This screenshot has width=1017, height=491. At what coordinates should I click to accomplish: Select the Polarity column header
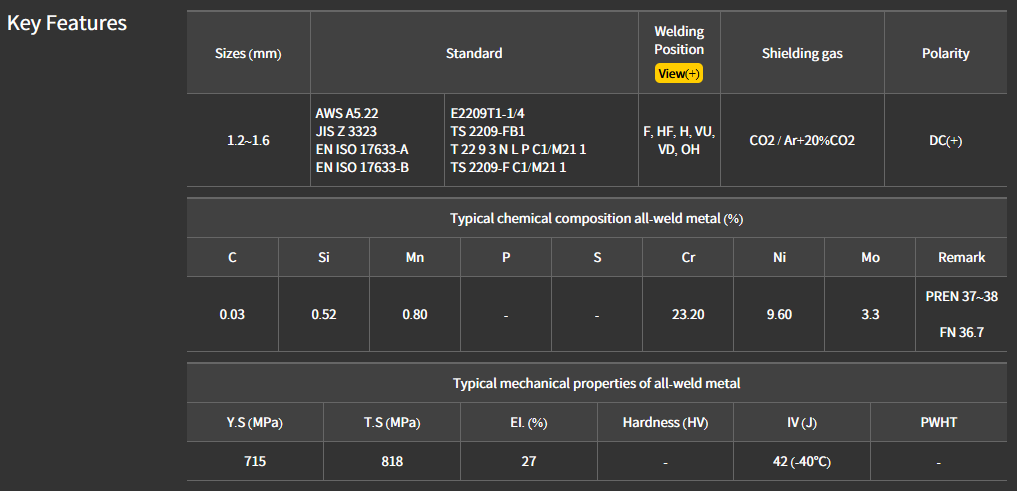(x=945, y=54)
